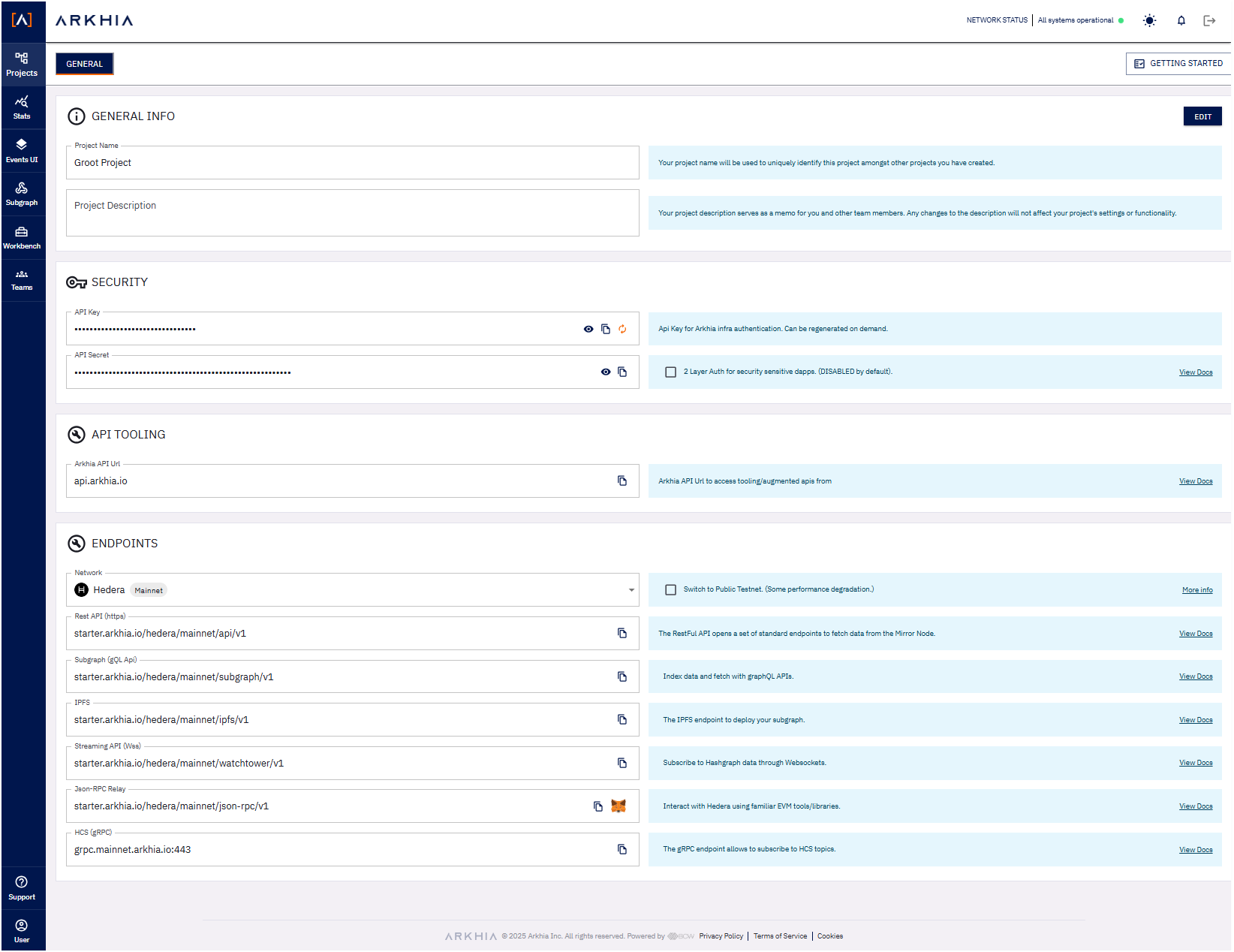Screen dimensions: 1234x952
Task: Copy the Streaming API watchtower URL
Action: (x=622, y=763)
